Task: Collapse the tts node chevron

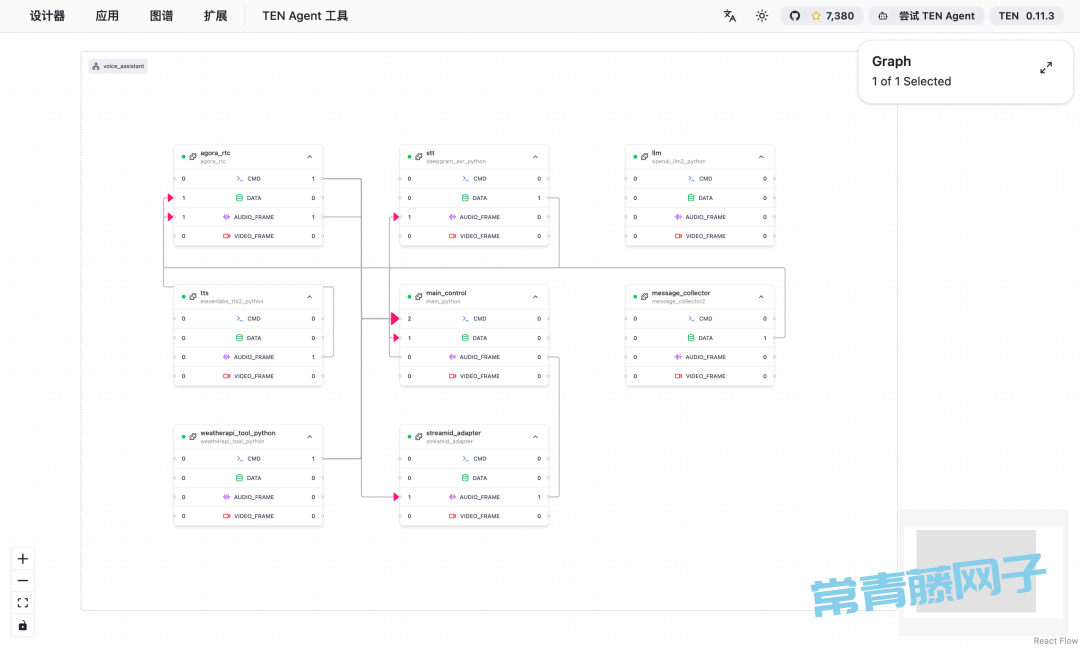Action: pos(309,297)
